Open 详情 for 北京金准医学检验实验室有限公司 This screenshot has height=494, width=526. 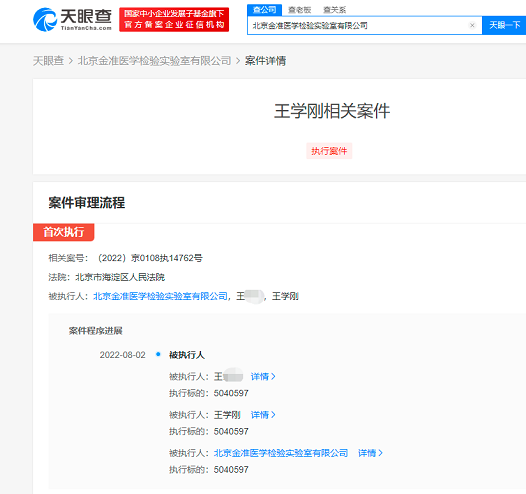coord(370,453)
